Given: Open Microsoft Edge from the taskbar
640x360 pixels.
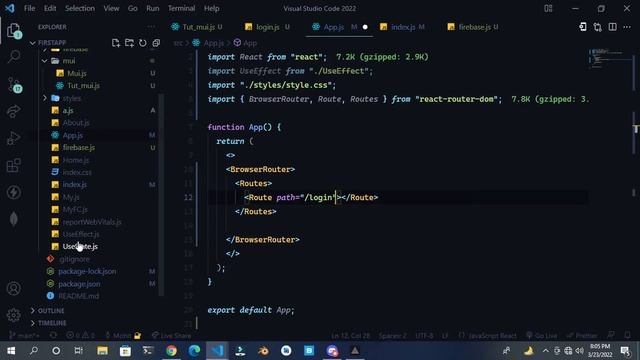Looking at the screenshot, I should (194, 351).
